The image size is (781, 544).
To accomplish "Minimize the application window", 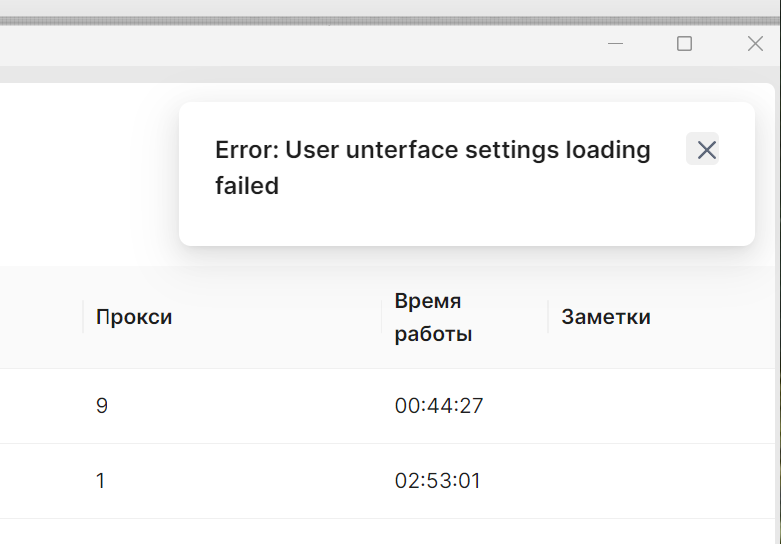I will pos(616,43).
